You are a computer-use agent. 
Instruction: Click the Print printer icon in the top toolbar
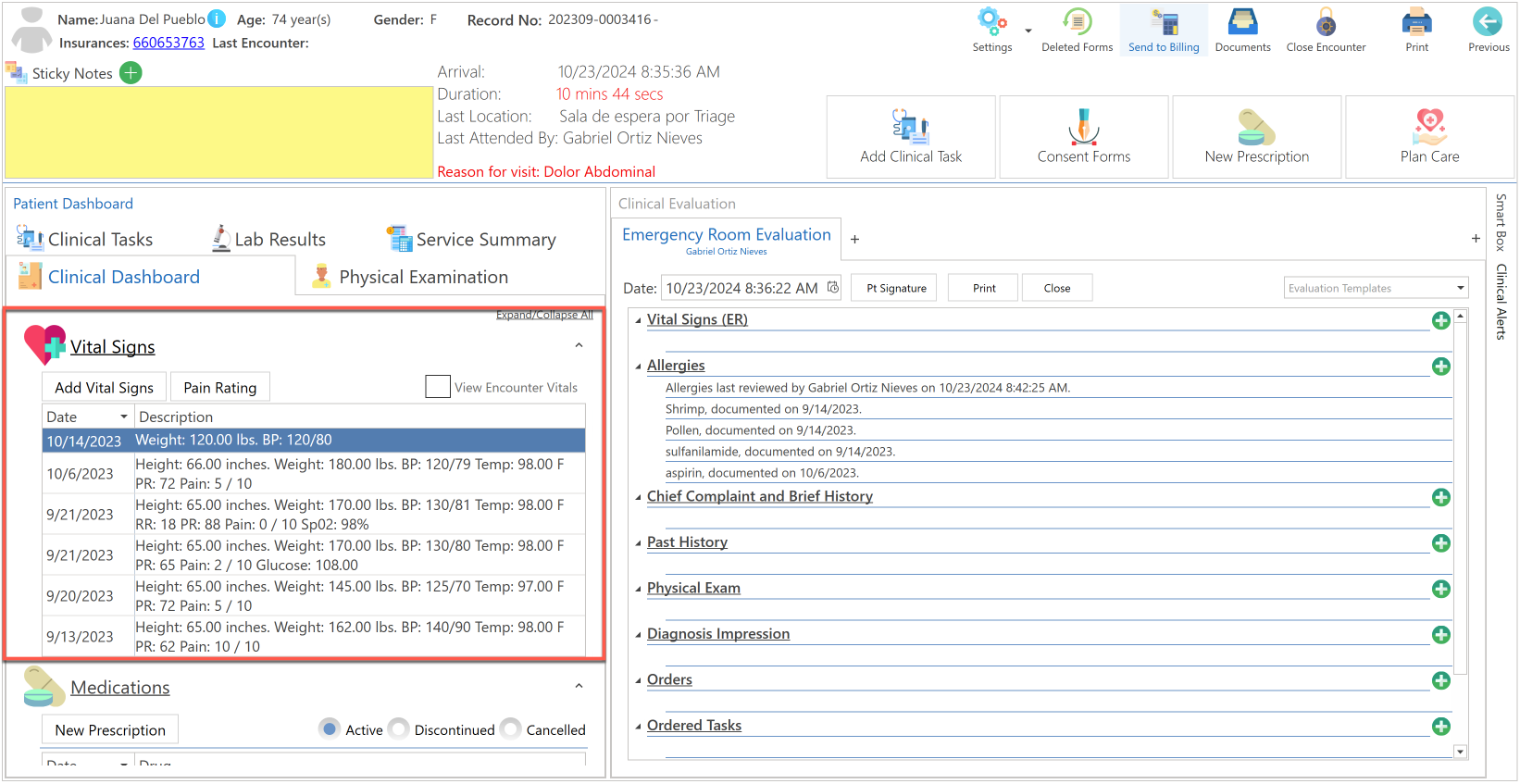(1416, 22)
